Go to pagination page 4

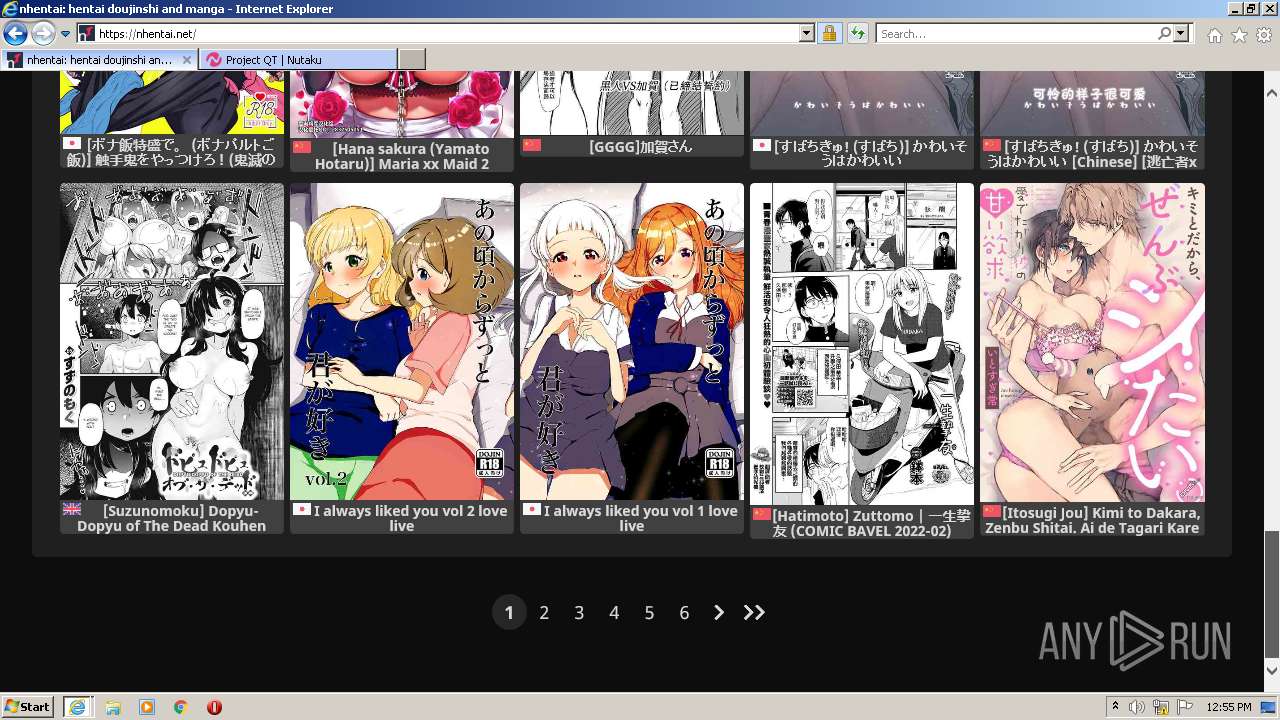click(x=614, y=613)
